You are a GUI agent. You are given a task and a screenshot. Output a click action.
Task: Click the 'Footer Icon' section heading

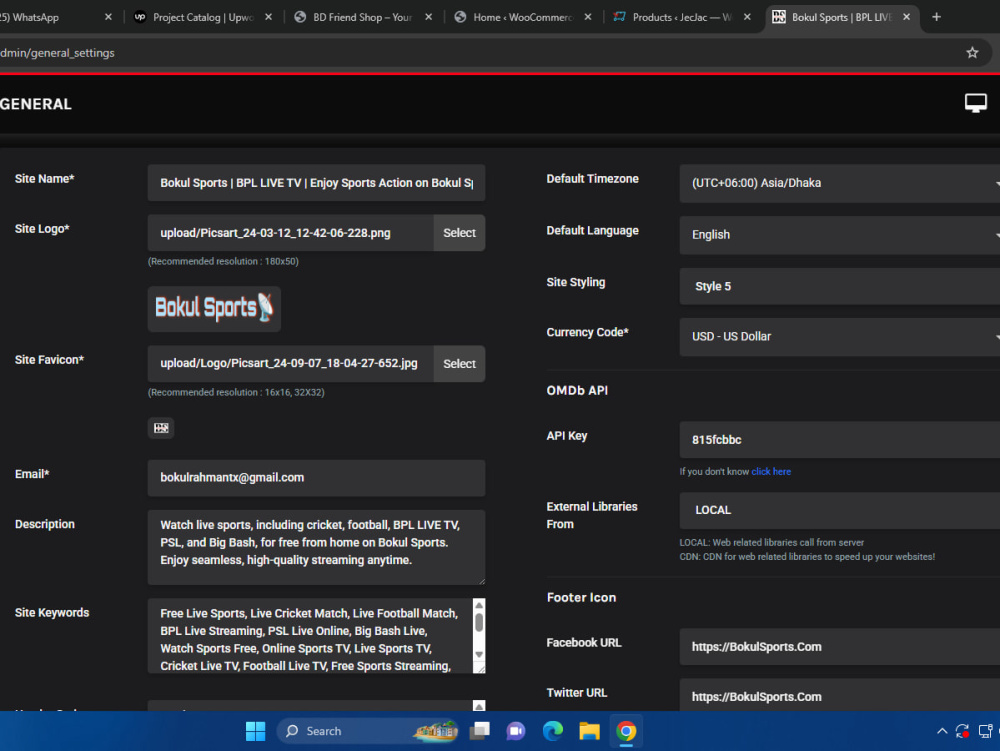point(581,597)
